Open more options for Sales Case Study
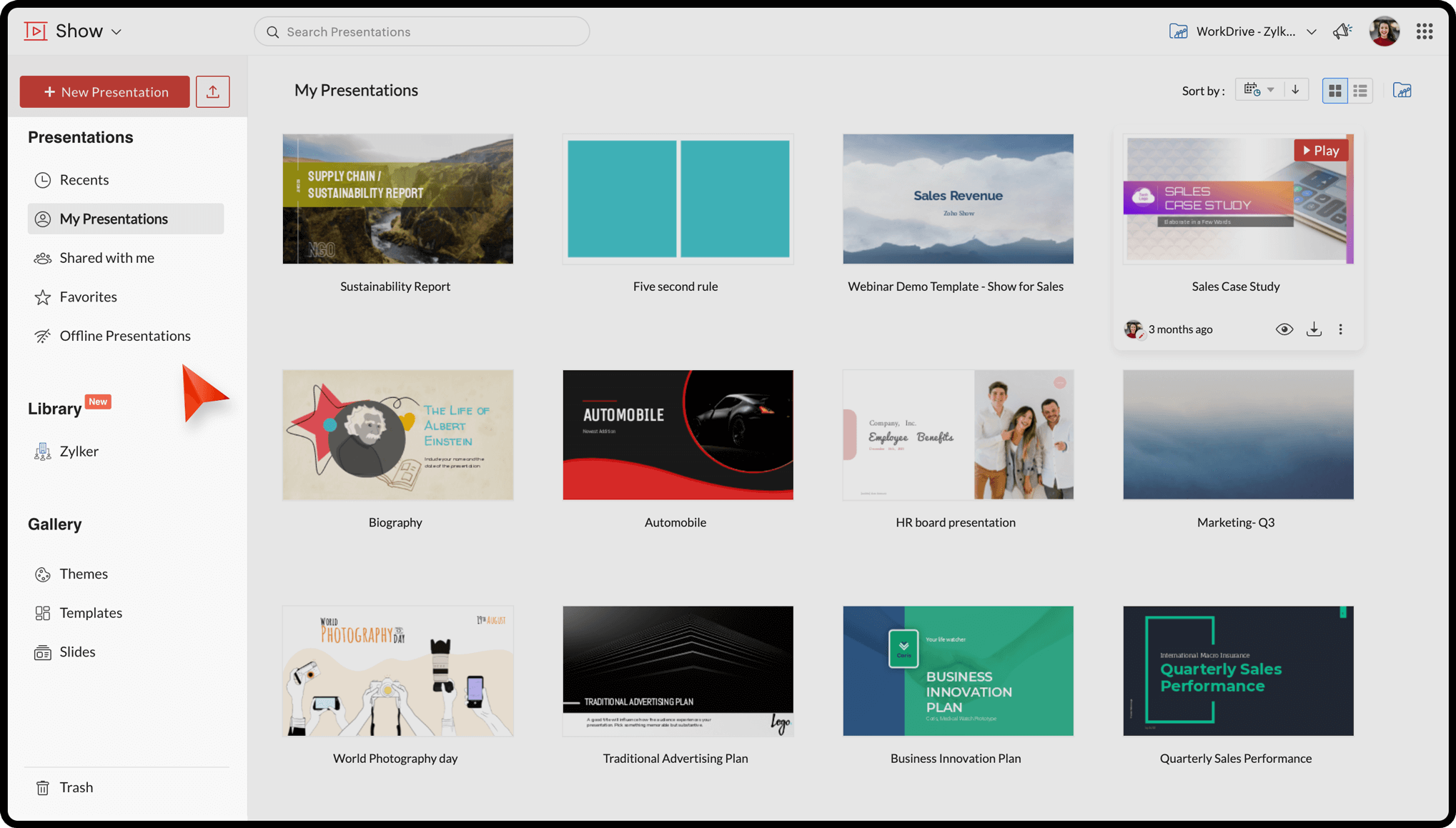The width and height of the screenshot is (1456, 828). click(x=1340, y=329)
